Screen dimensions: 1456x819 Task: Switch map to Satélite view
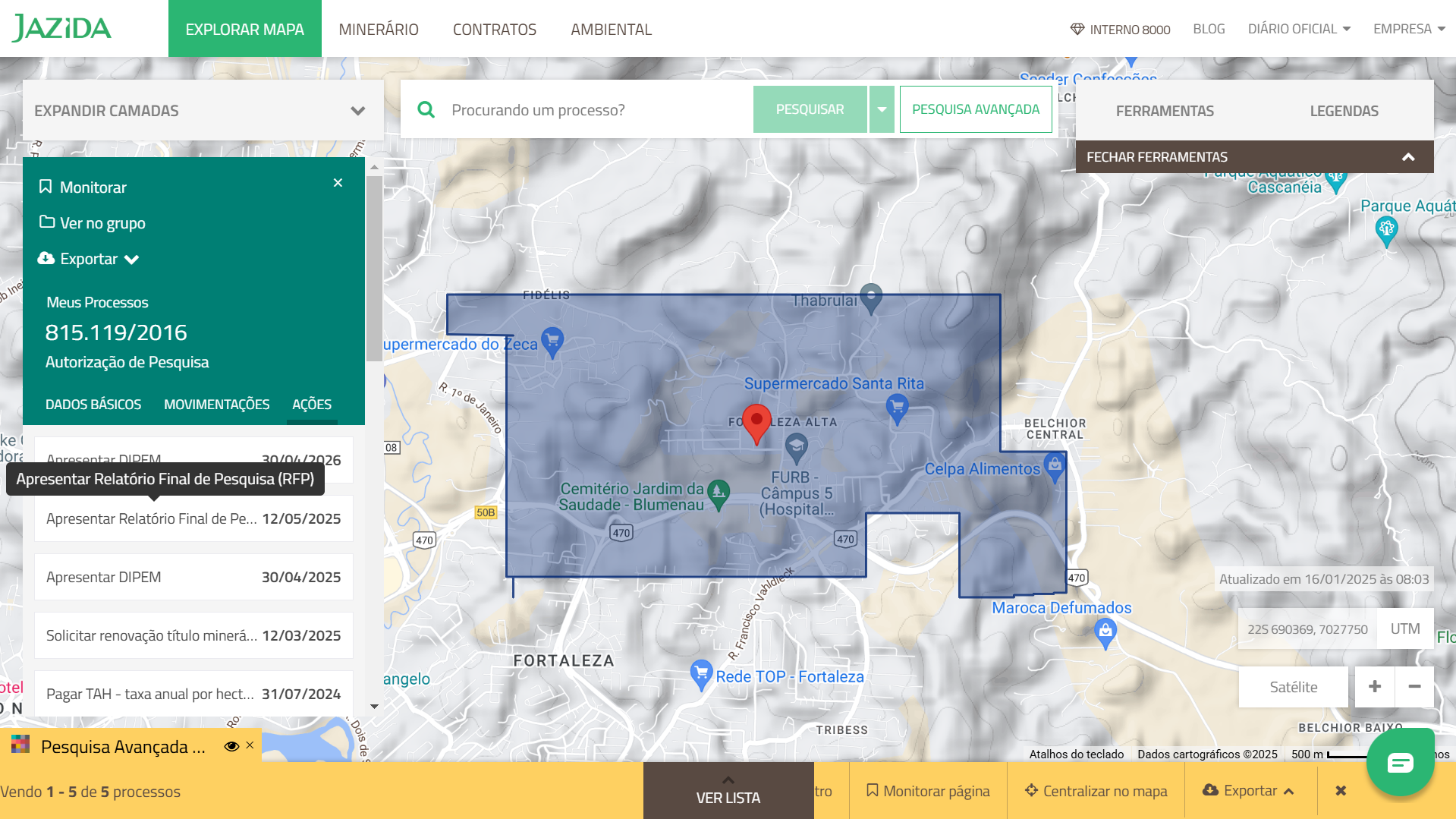tap(1294, 687)
